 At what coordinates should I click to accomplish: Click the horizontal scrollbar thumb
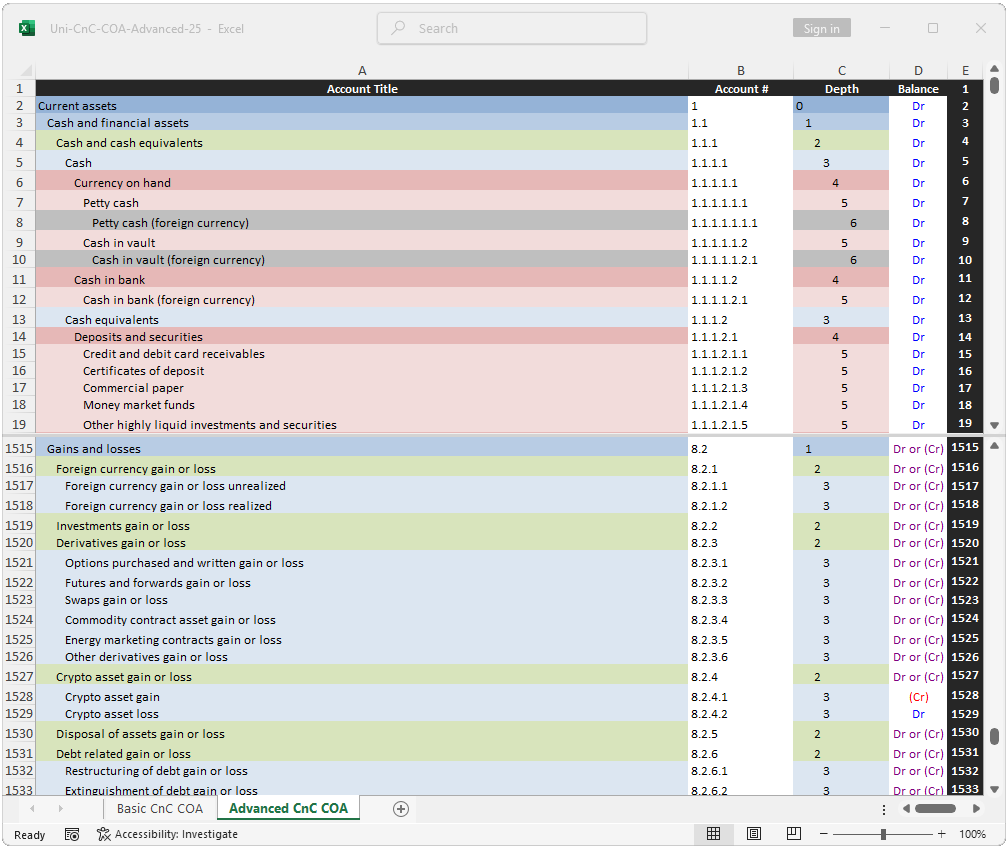[935, 809]
